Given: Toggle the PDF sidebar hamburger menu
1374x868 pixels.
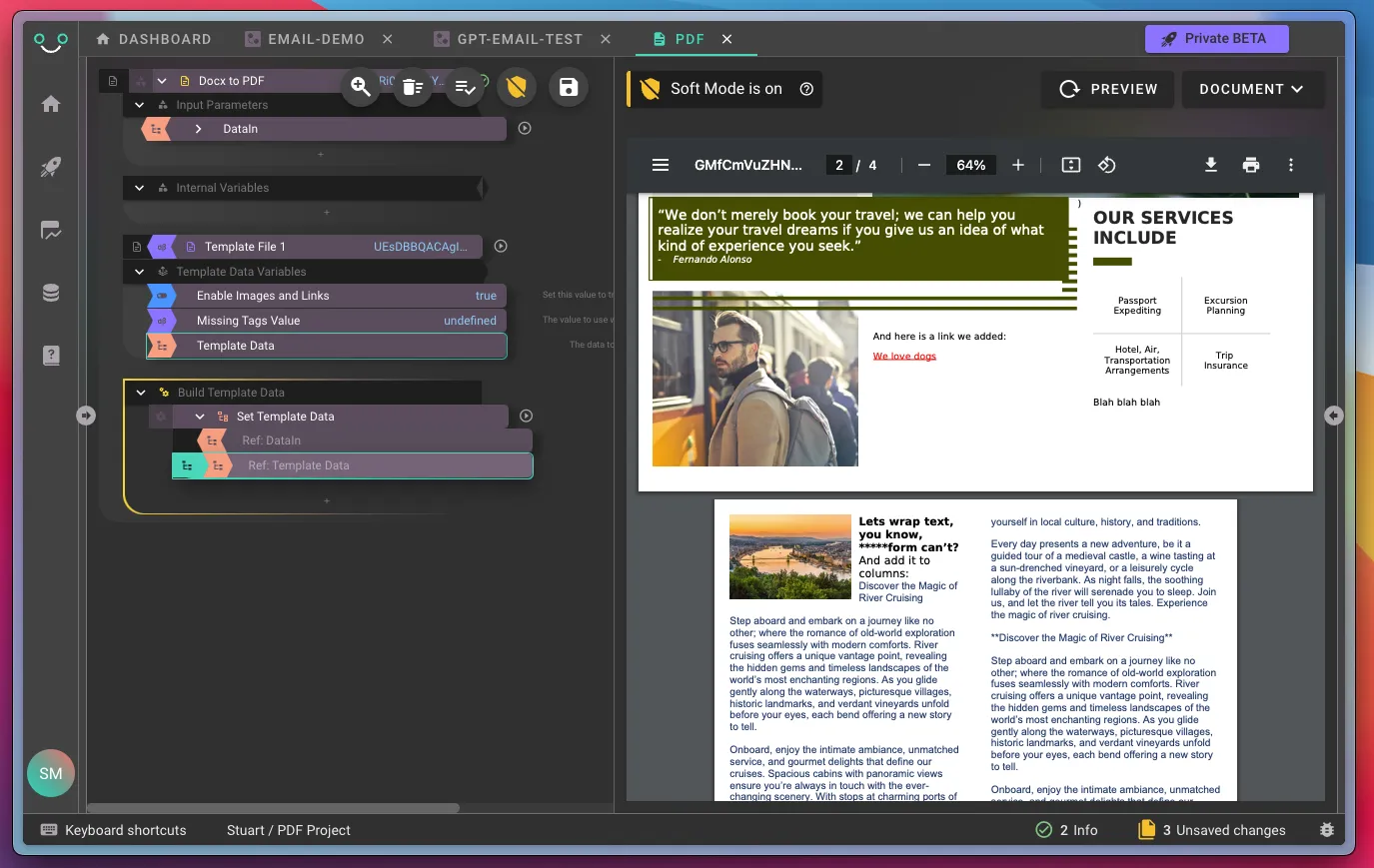Looking at the screenshot, I should point(661,165).
